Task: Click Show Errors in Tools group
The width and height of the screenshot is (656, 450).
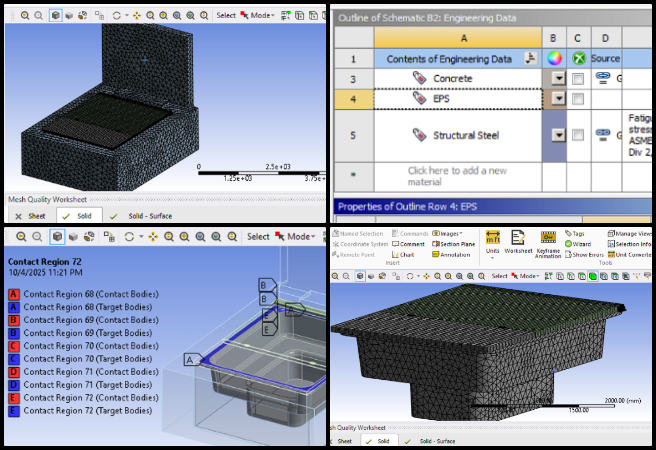Action: pos(585,254)
